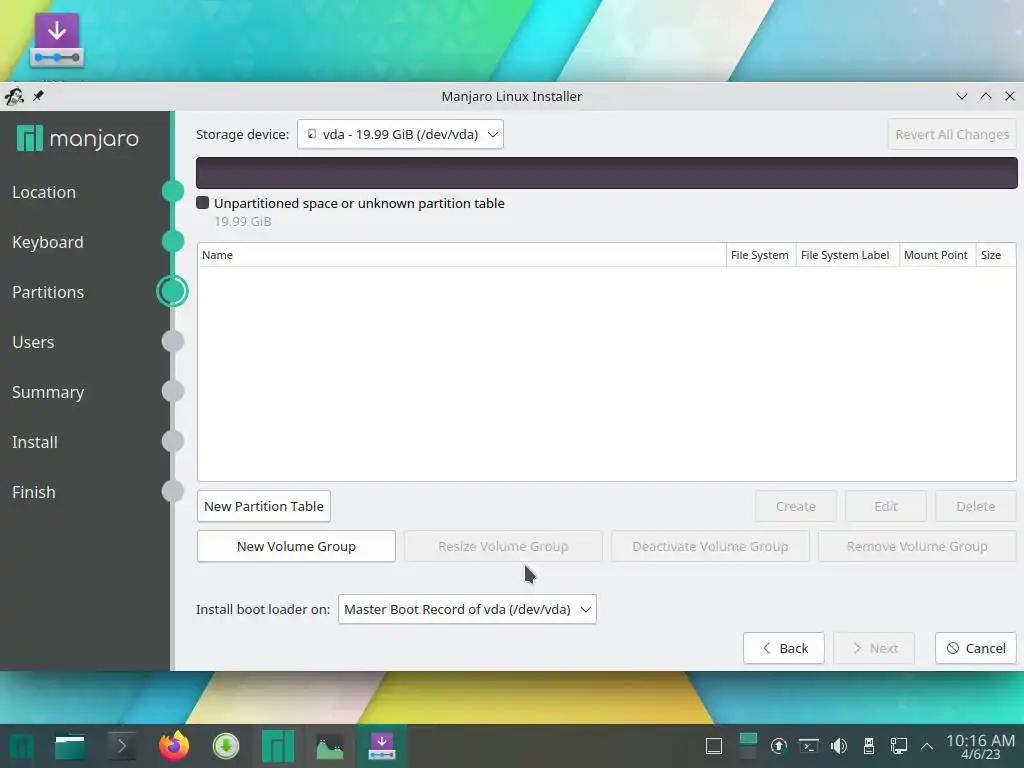Click the Manjaro logo in the sidebar
Viewport: 1024px width, 768px height.
(x=78, y=138)
